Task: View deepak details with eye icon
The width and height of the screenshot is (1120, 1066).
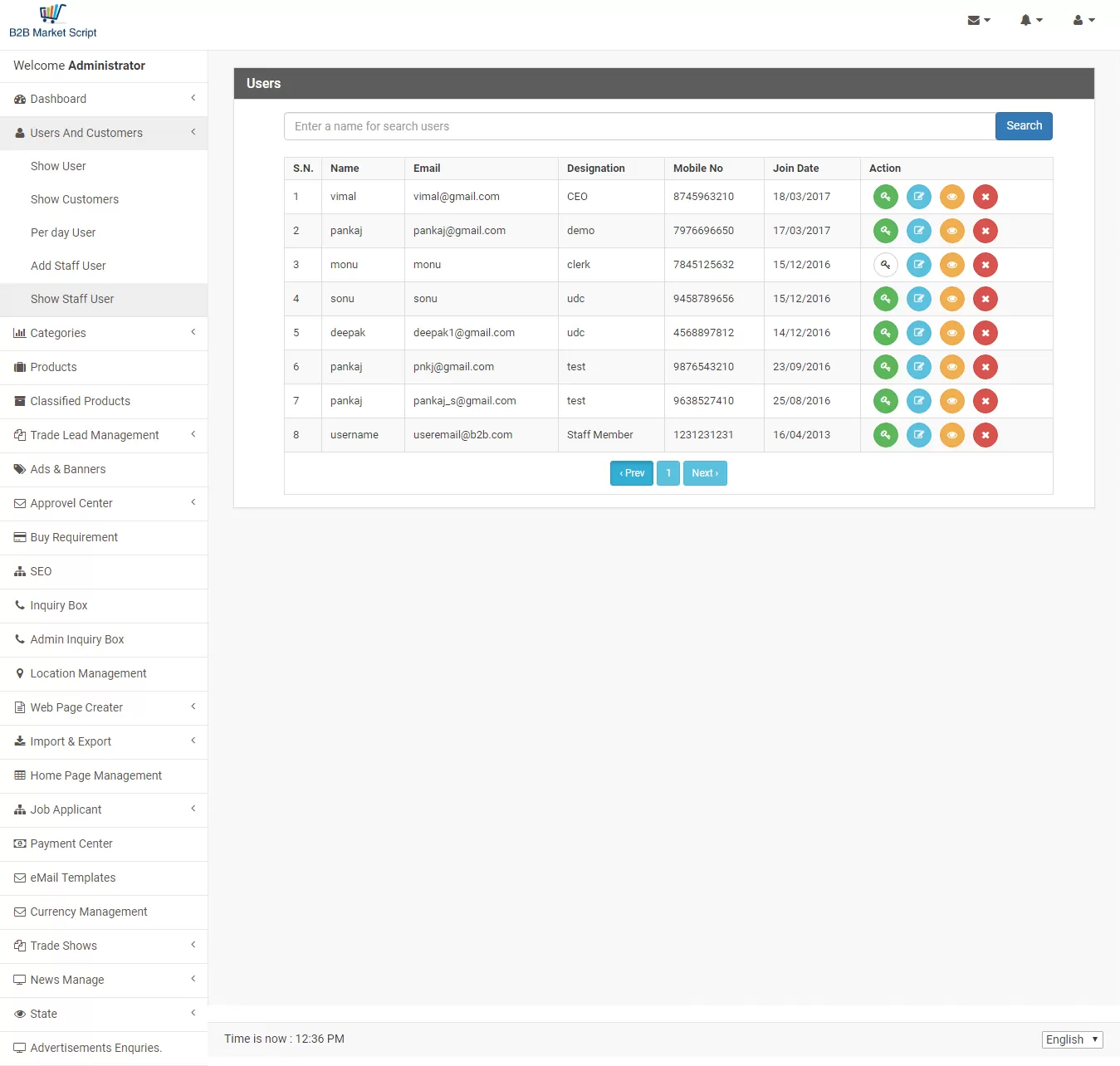Action: click(952, 333)
